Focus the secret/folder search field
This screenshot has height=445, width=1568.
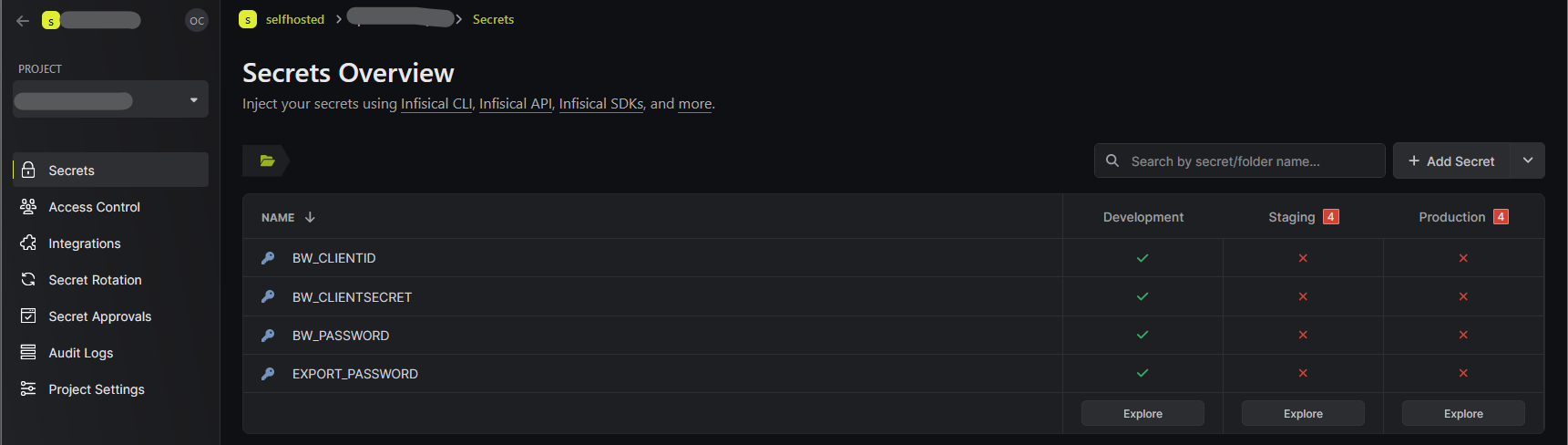coord(1239,160)
